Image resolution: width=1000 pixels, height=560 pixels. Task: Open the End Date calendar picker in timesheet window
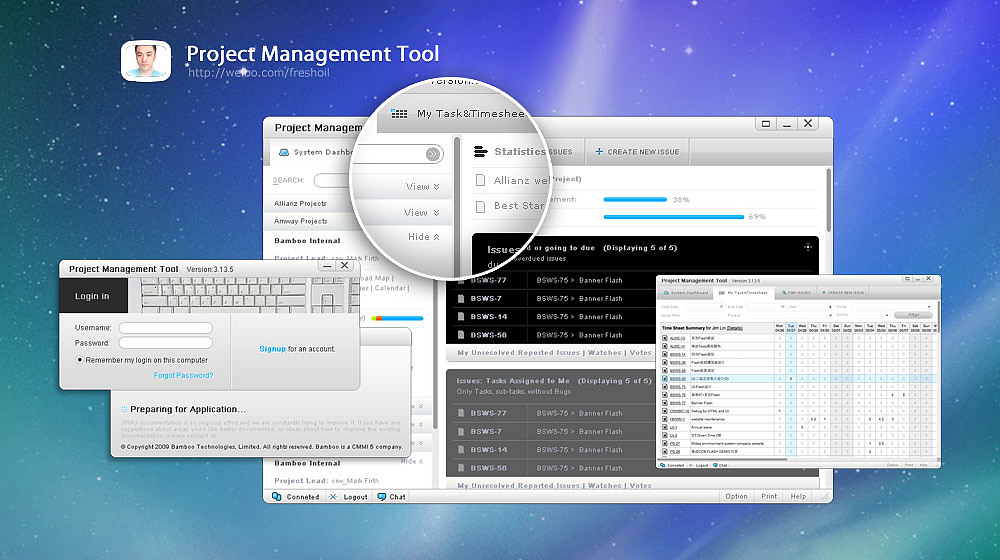[x=783, y=307]
